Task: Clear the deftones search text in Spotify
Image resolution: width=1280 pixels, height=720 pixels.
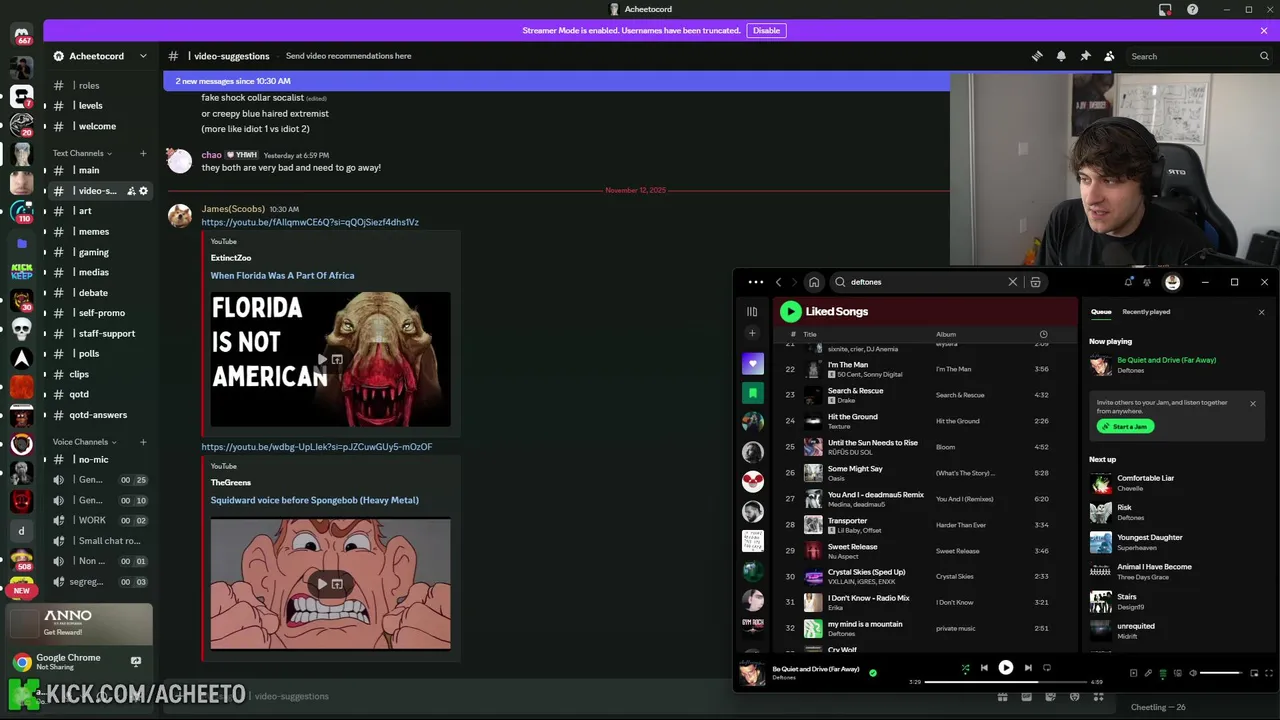Action: [1012, 282]
